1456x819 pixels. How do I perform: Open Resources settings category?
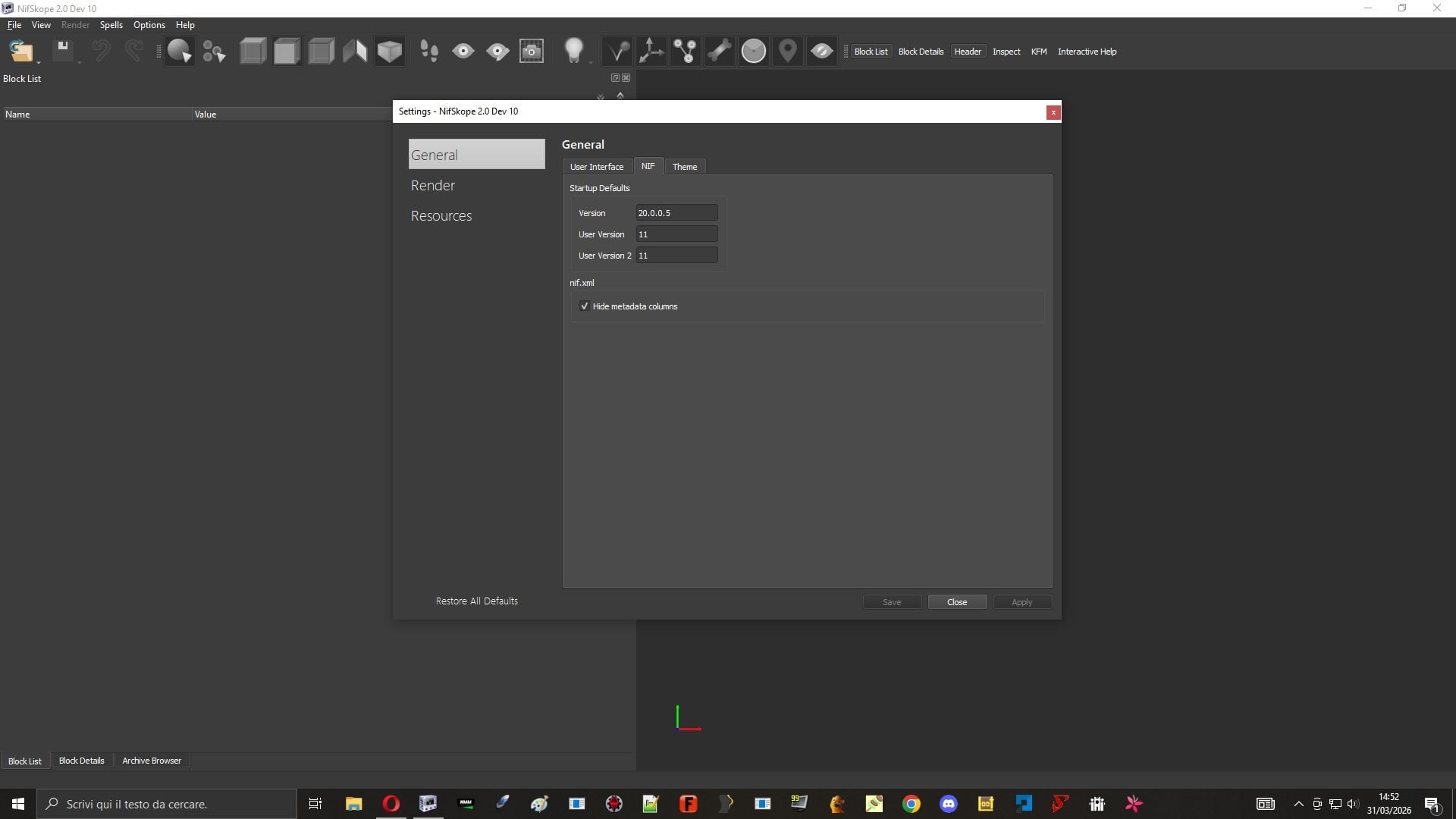(476, 216)
